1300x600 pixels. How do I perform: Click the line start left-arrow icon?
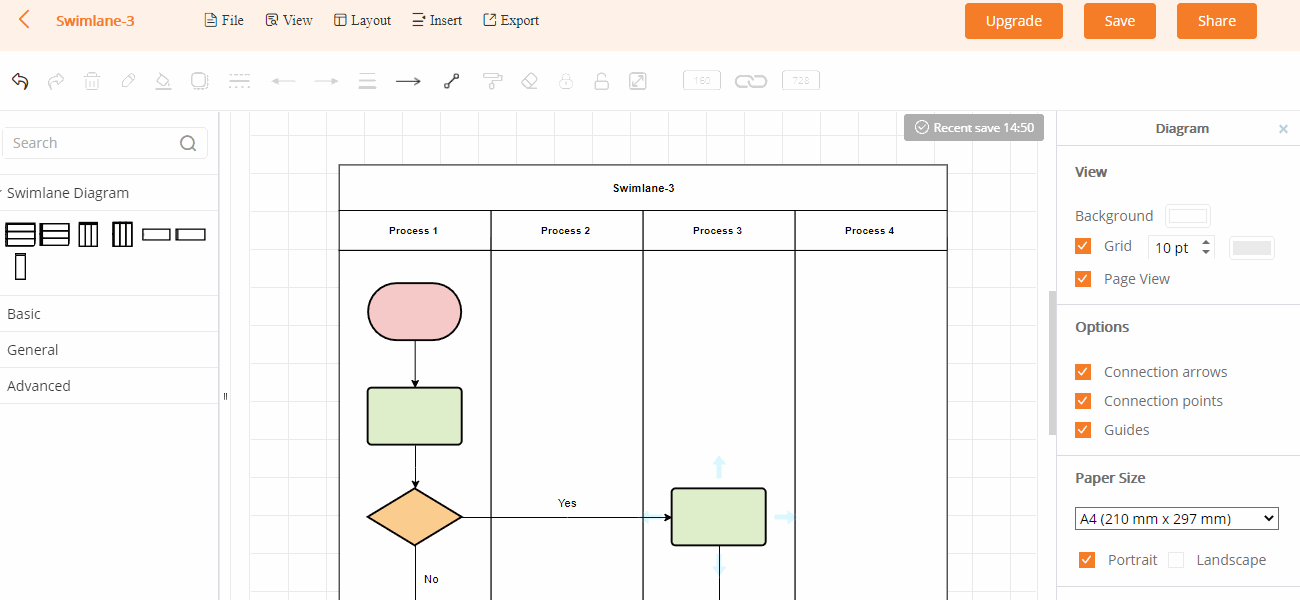tap(284, 81)
